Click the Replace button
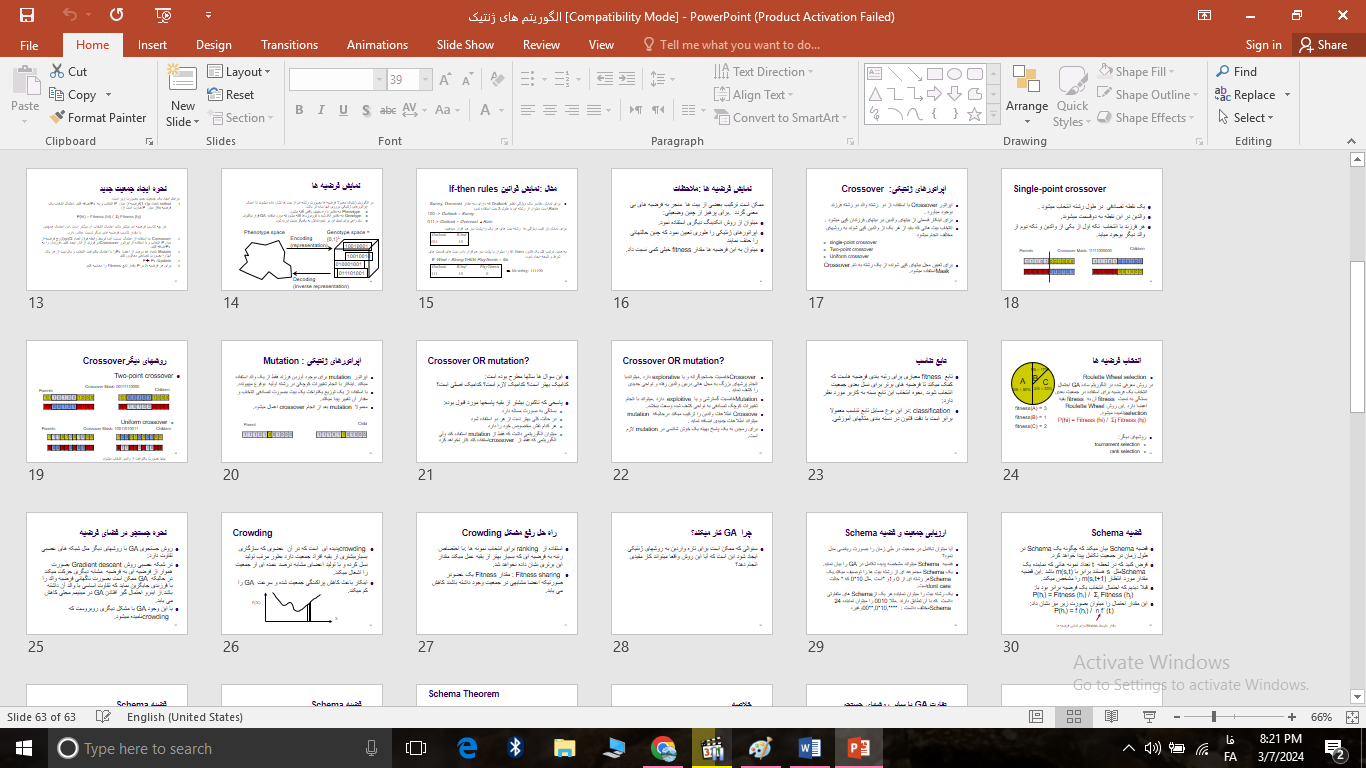 [x=1245, y=95]
